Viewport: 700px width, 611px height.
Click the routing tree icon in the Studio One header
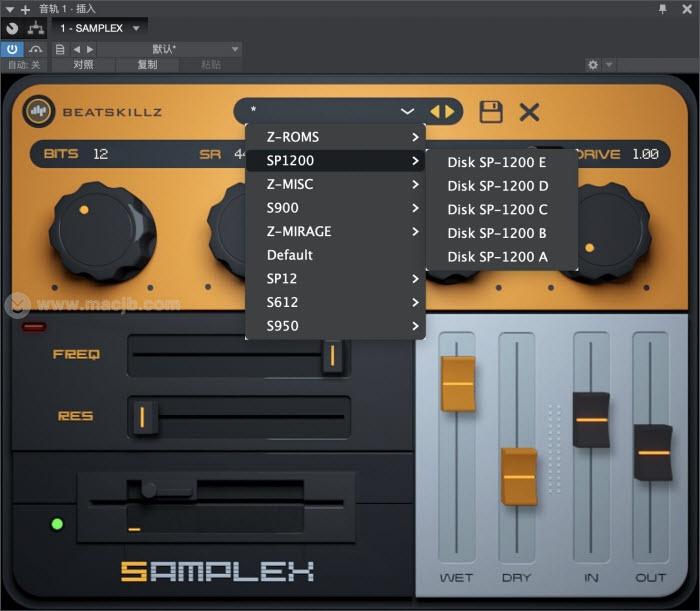pyautogui.click(x=36, y=29)
